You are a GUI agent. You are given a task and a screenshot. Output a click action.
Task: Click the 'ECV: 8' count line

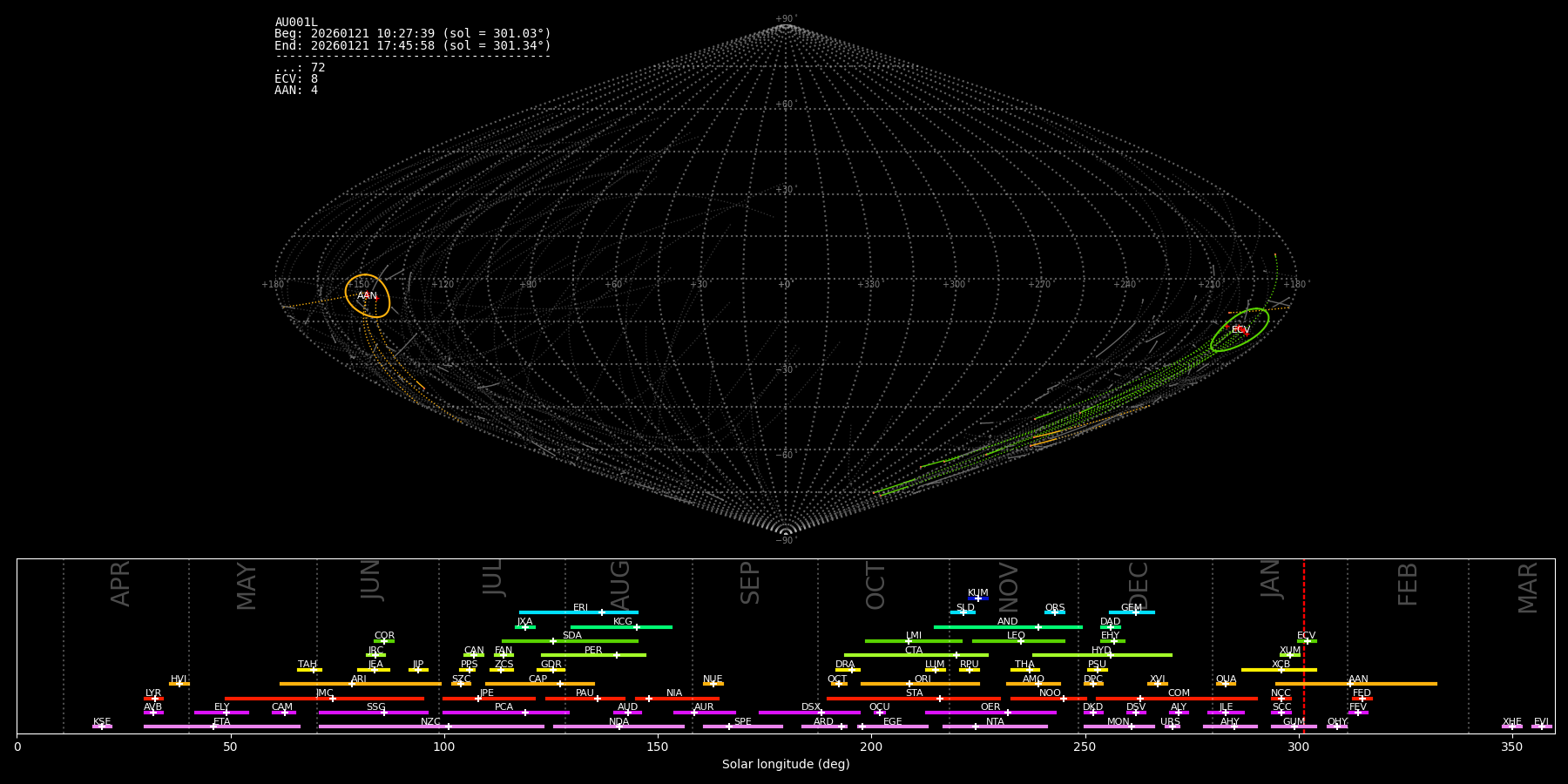(x=296, y=79)
